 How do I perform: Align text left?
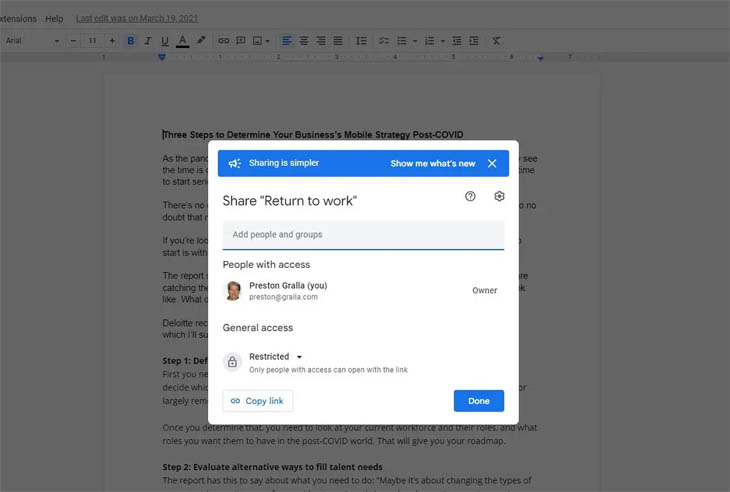[x=287, y=41]
